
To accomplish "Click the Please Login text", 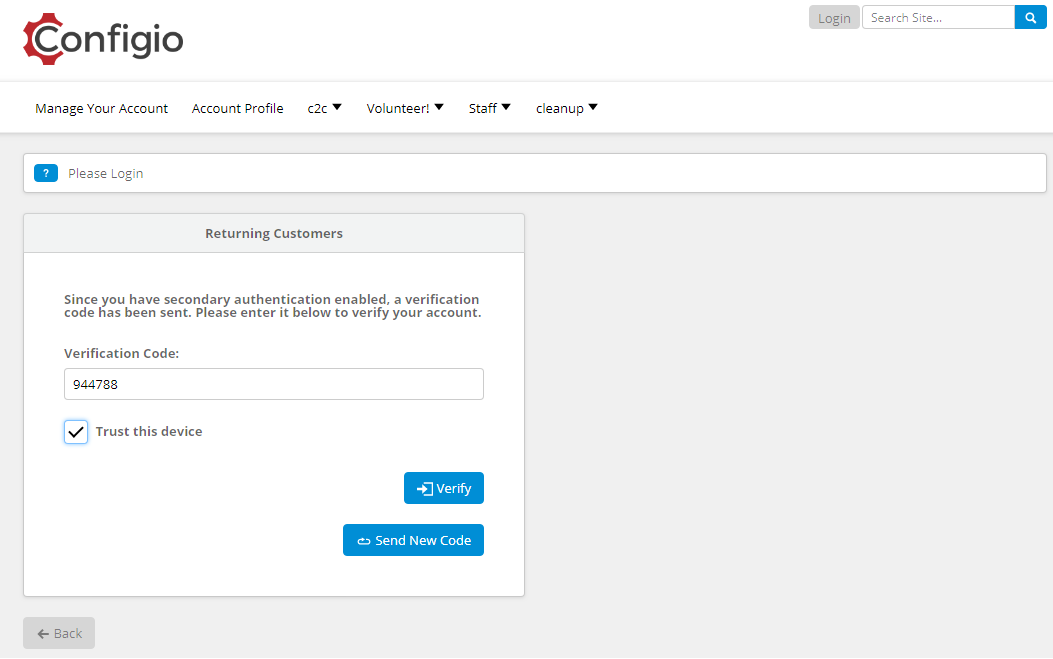I will [105, 173].
